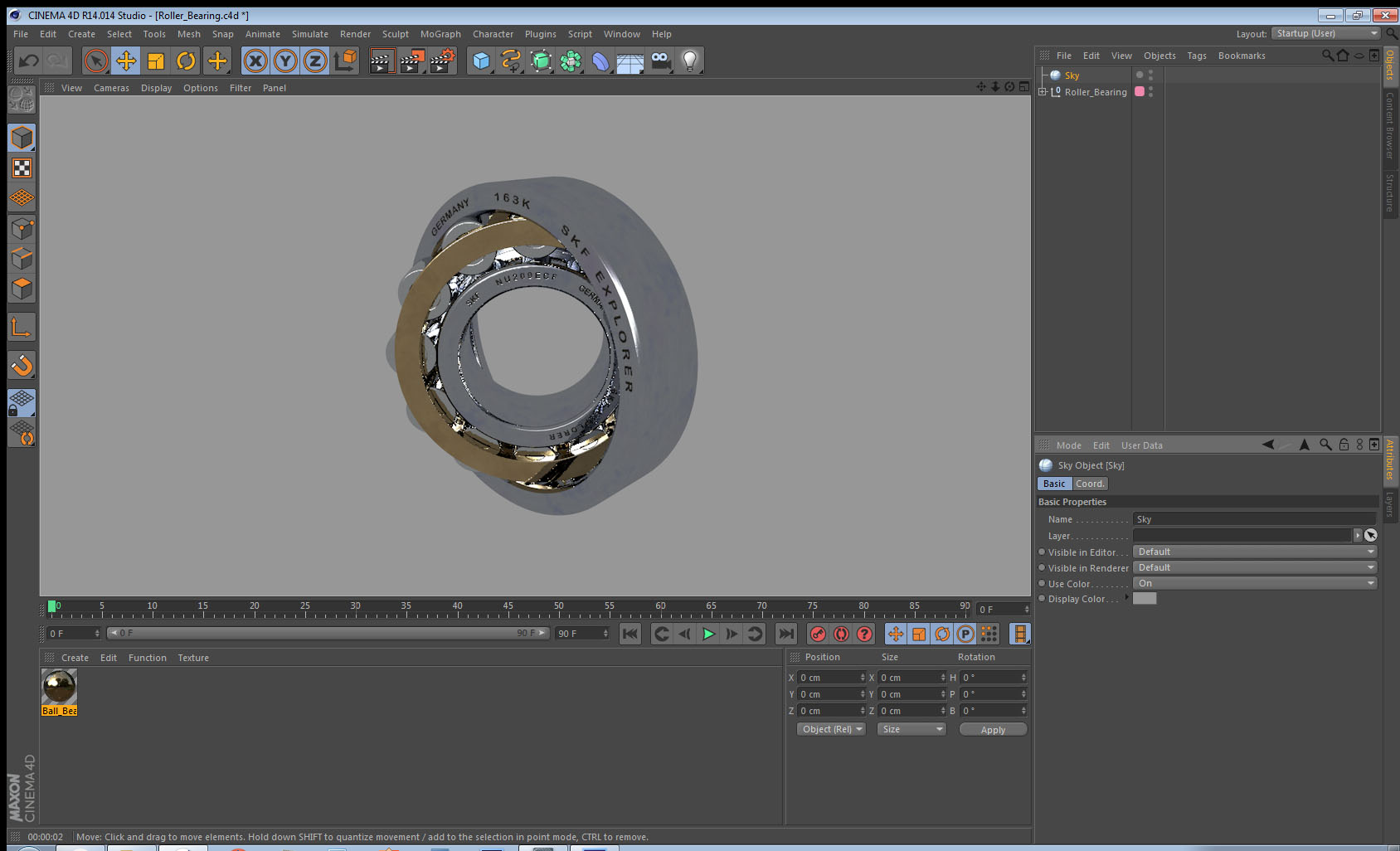Click the timeline frame slider bar

[328, 633]
